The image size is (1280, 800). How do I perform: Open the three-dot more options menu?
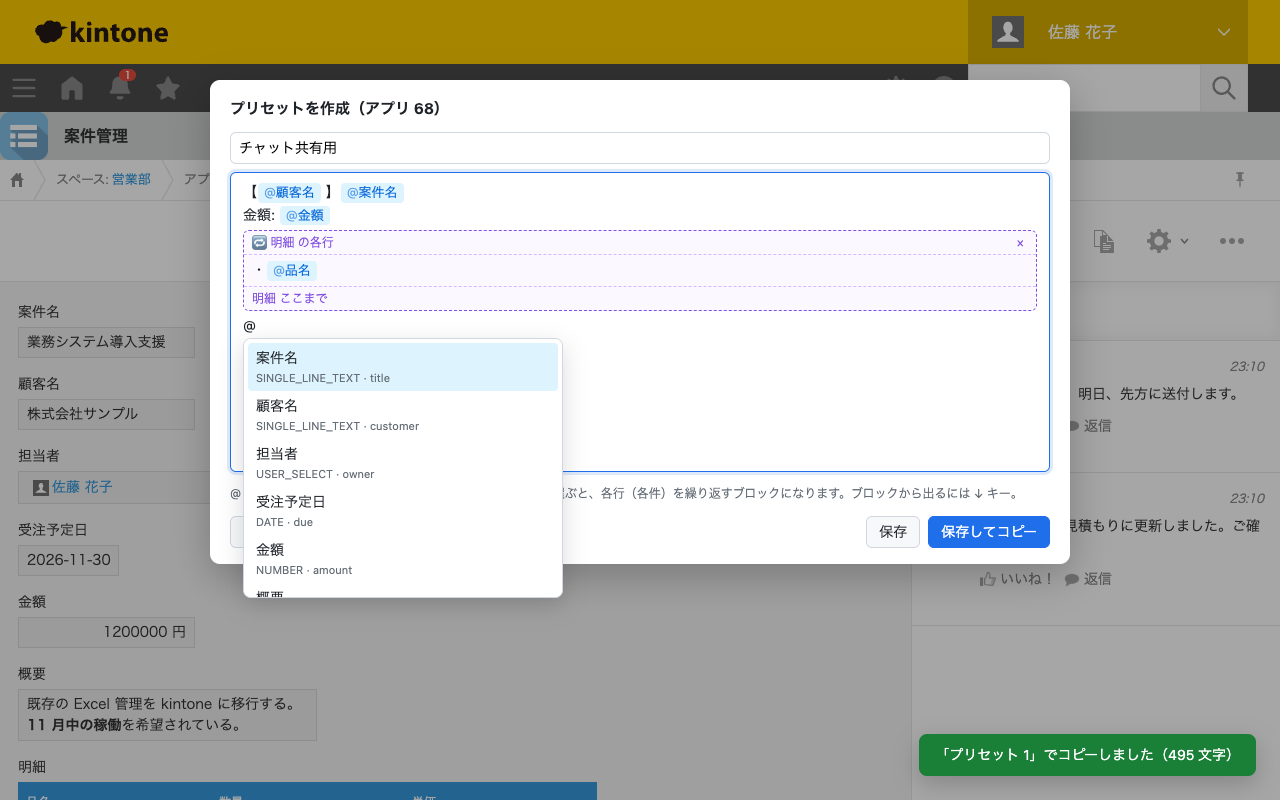[x=1232, y=241]
